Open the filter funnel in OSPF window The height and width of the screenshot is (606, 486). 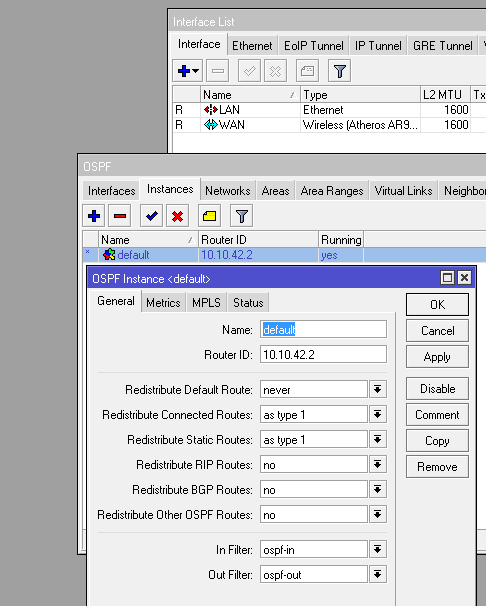click(241, 216)
